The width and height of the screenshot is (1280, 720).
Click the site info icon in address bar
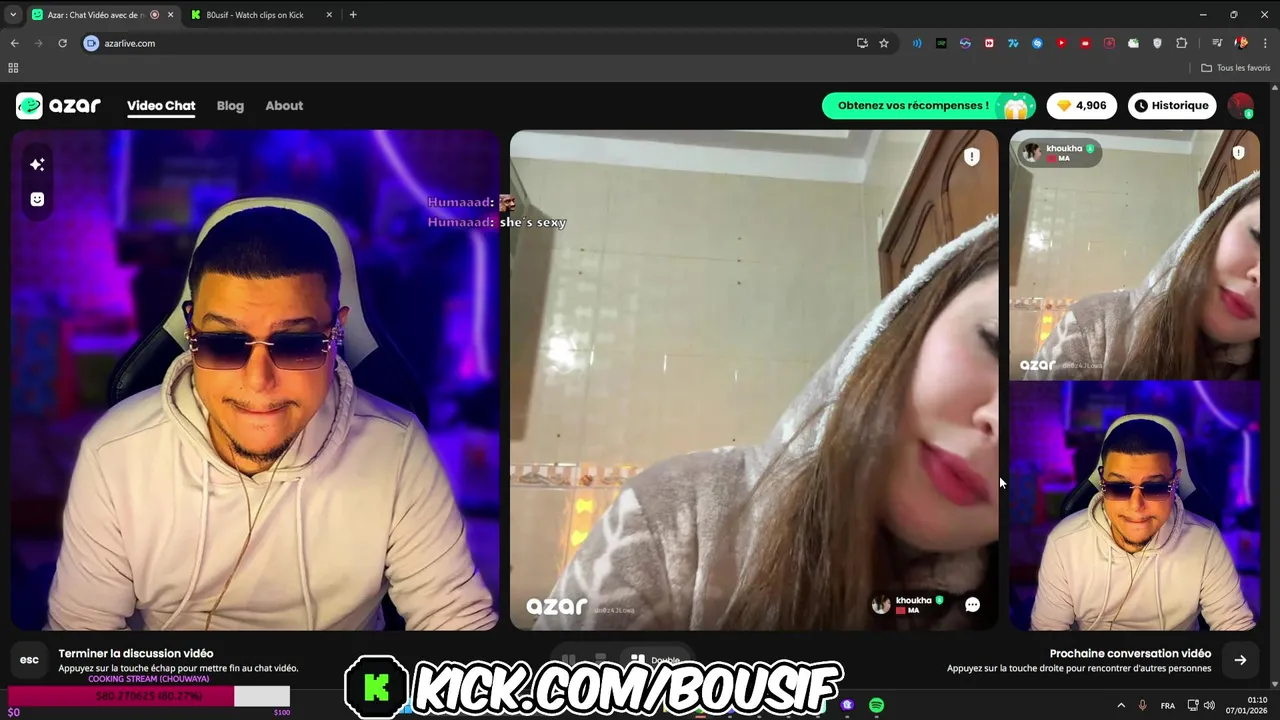[91, 43]
